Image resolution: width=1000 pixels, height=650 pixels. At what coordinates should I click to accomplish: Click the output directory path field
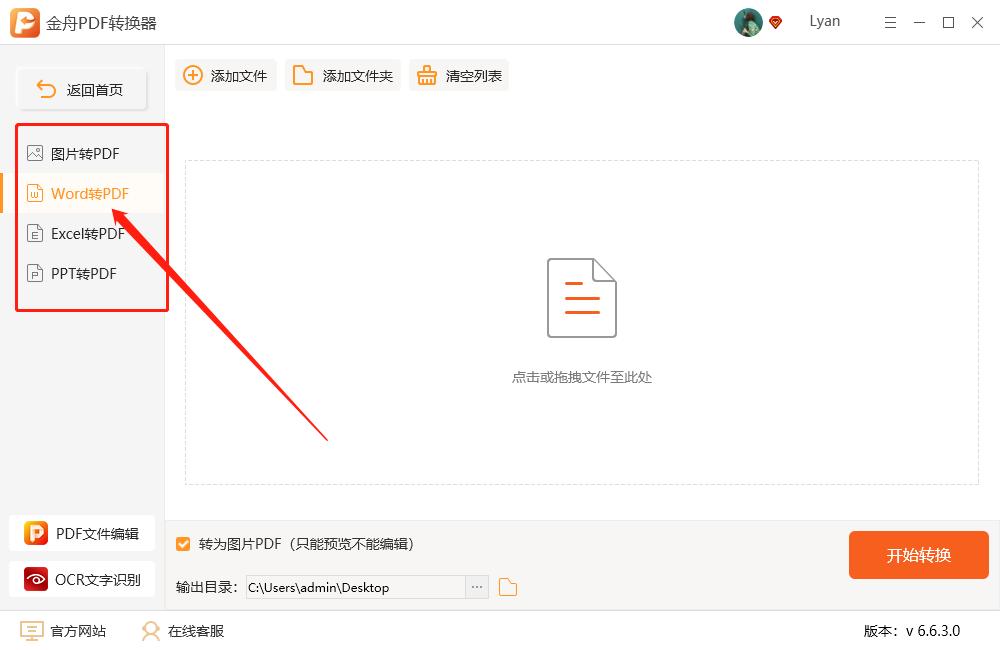(360, 588)
